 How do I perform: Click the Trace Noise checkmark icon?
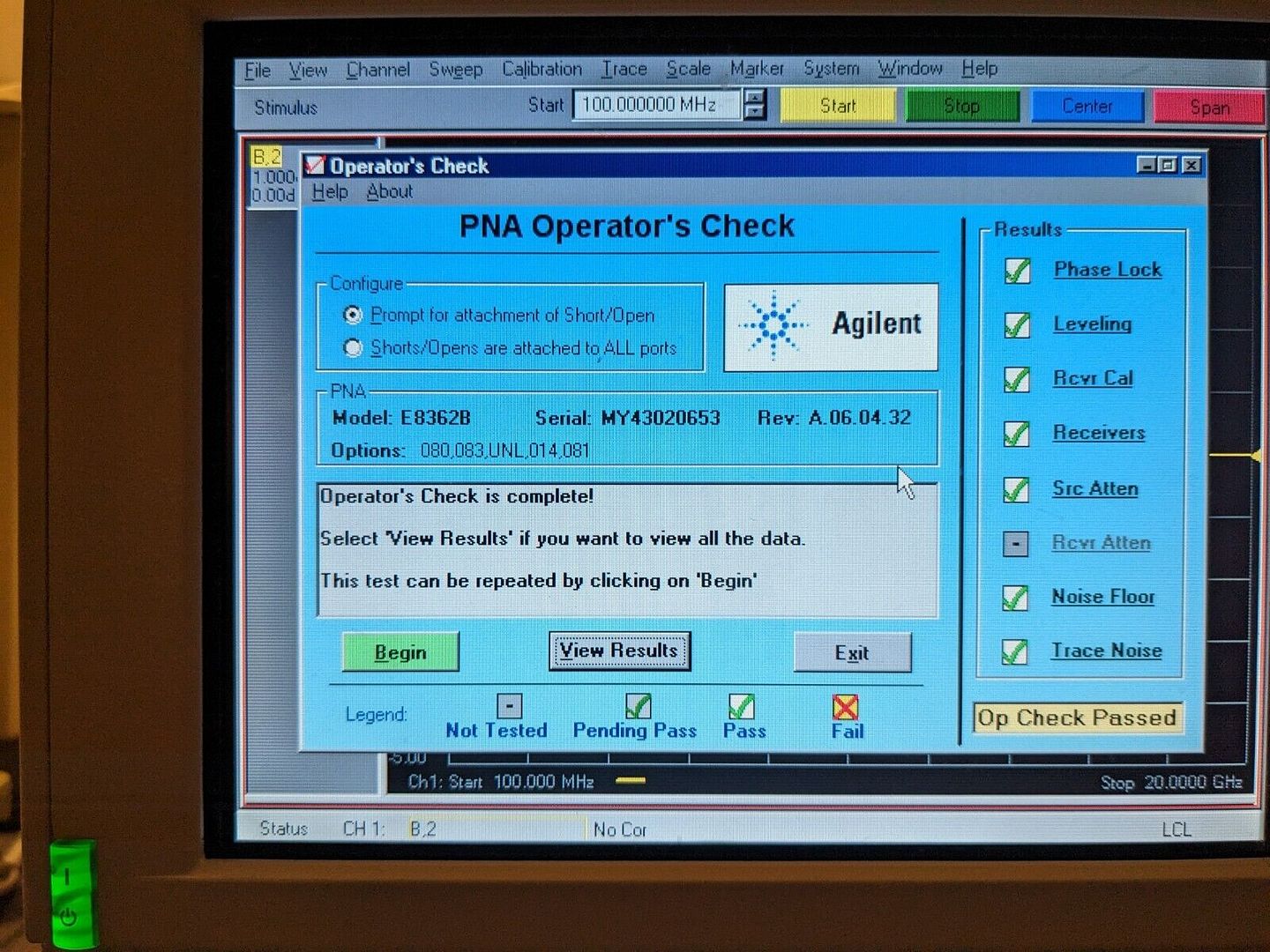point(1015,652)
